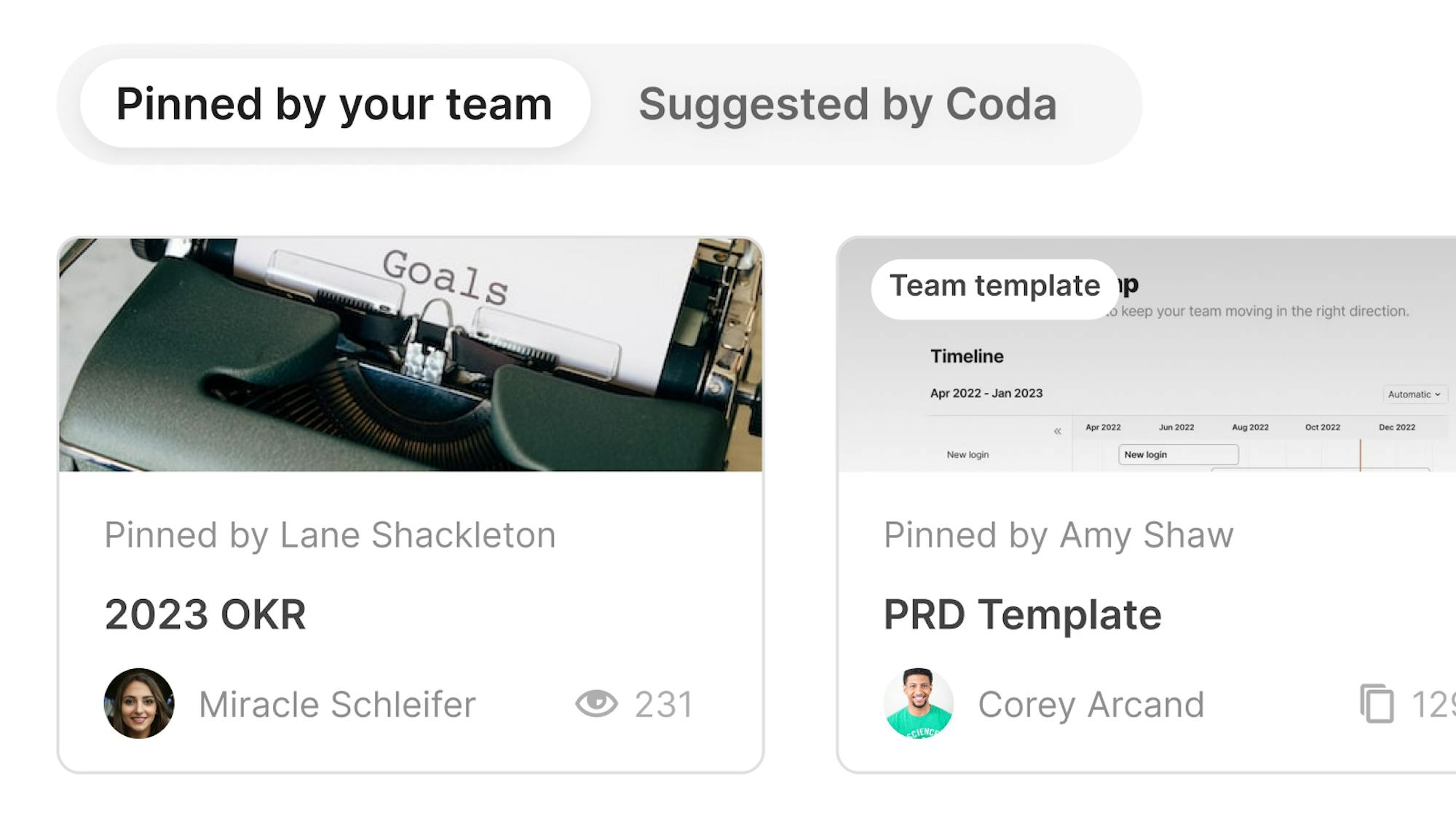Click the Corey Arcand author name
This screenshot has width=1456, height=819.
click(x=1091, y=705)
